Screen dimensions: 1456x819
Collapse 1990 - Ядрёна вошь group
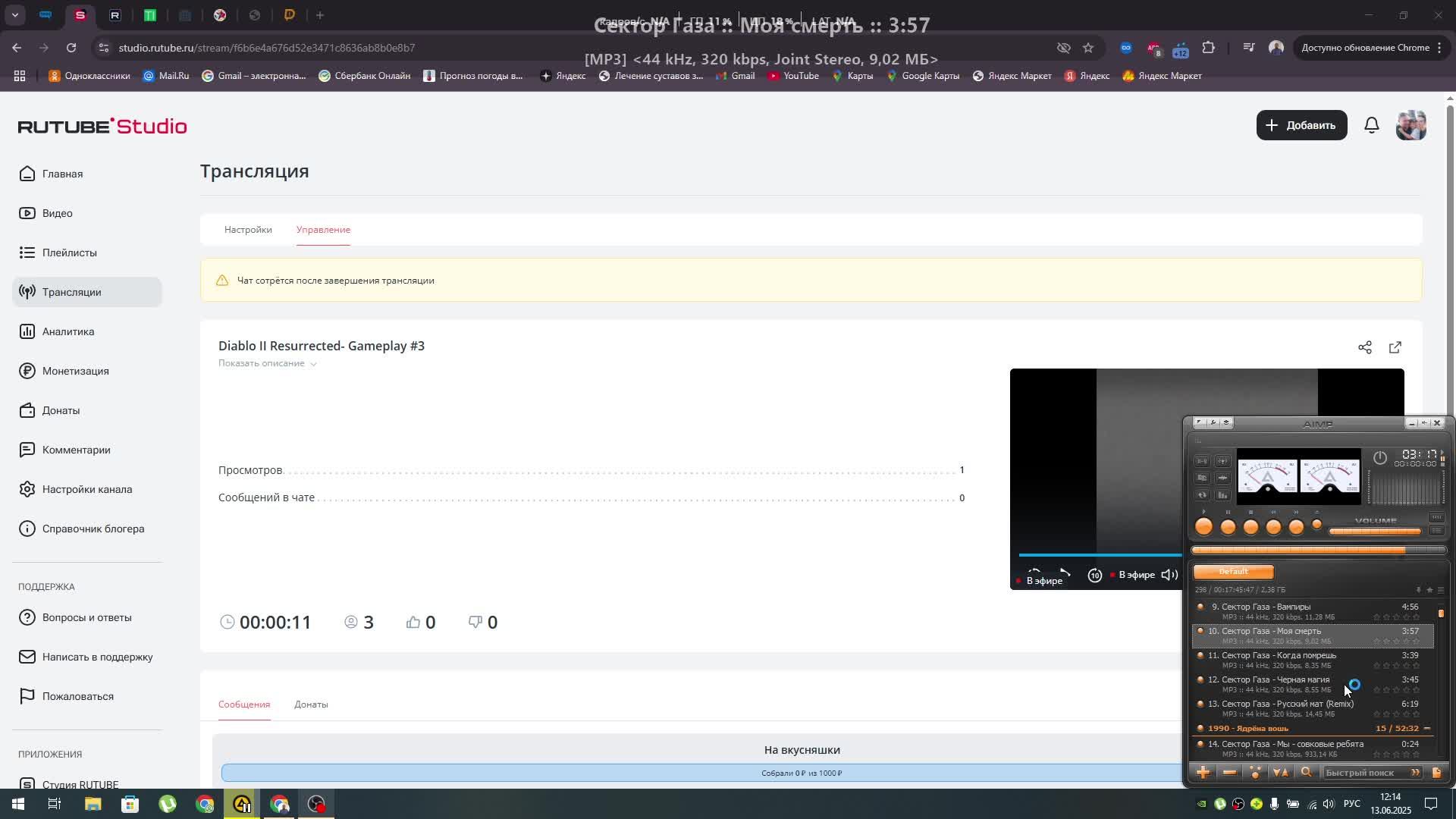click(1426, 729)
